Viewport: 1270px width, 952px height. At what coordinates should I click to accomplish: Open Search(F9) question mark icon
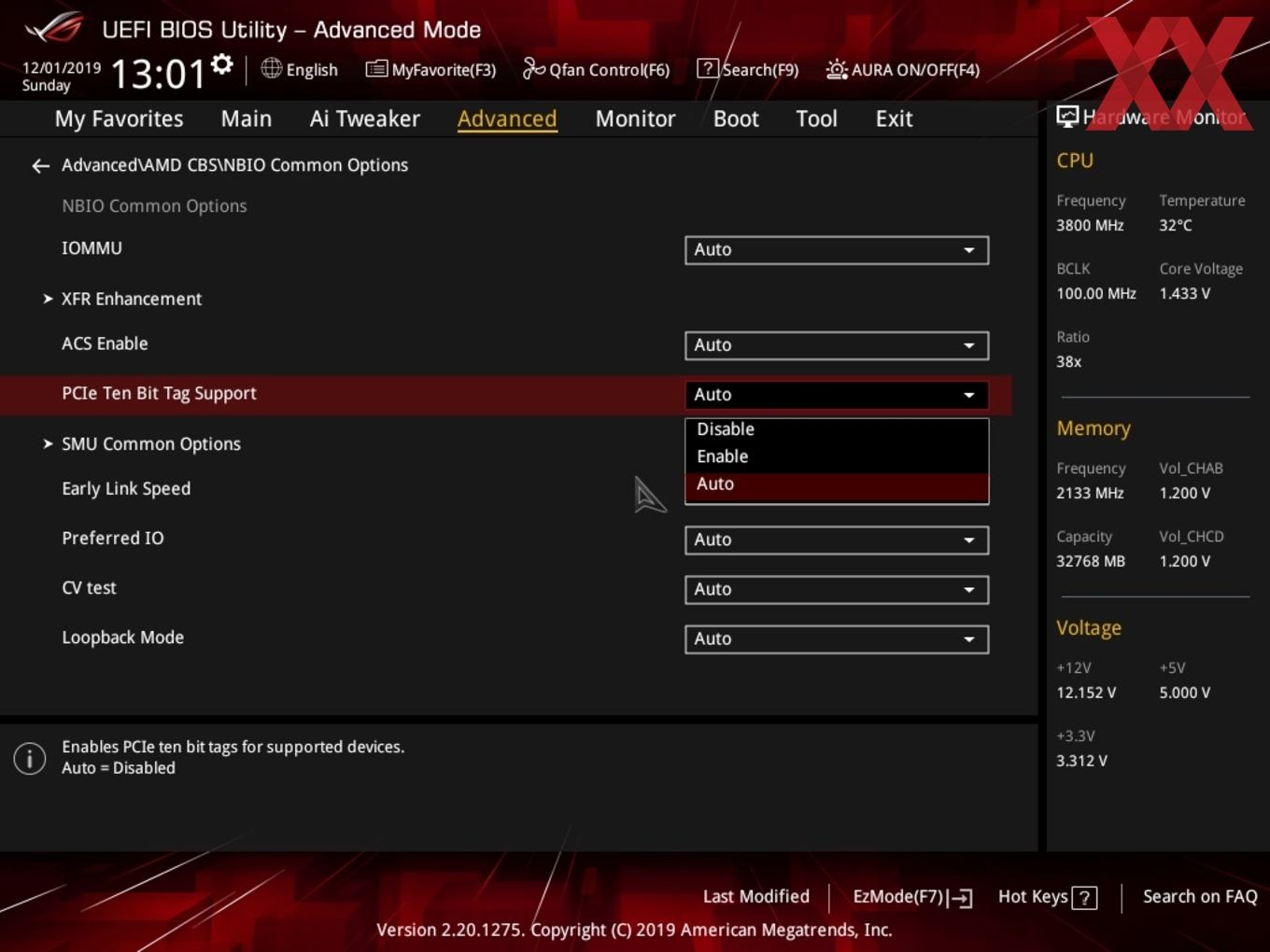pyautogui.click(x=708, y=69)
